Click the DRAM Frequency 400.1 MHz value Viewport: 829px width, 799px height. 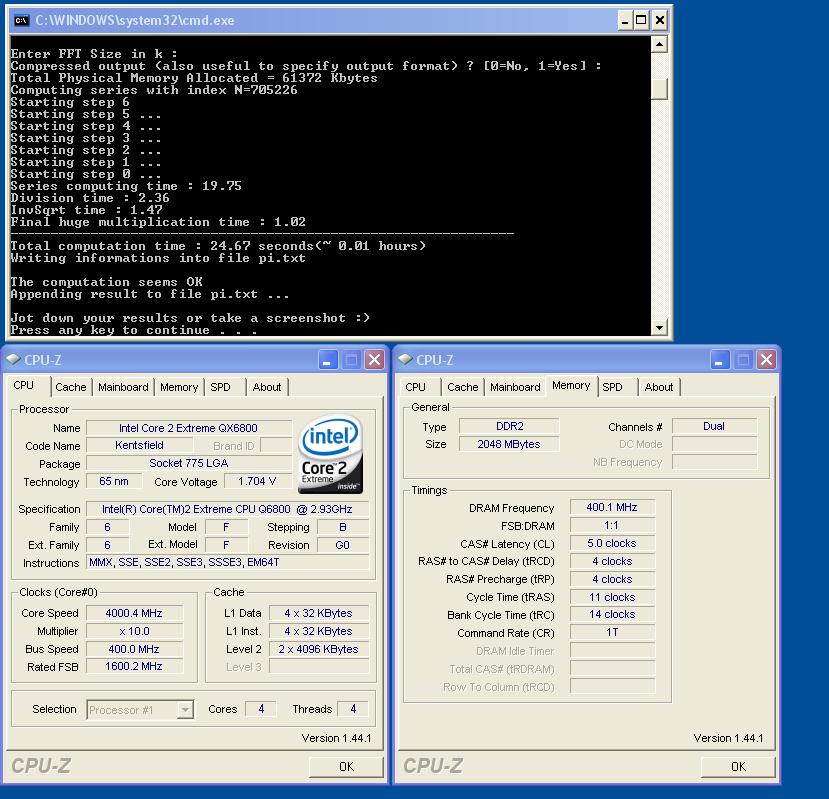tap(612, 508)
